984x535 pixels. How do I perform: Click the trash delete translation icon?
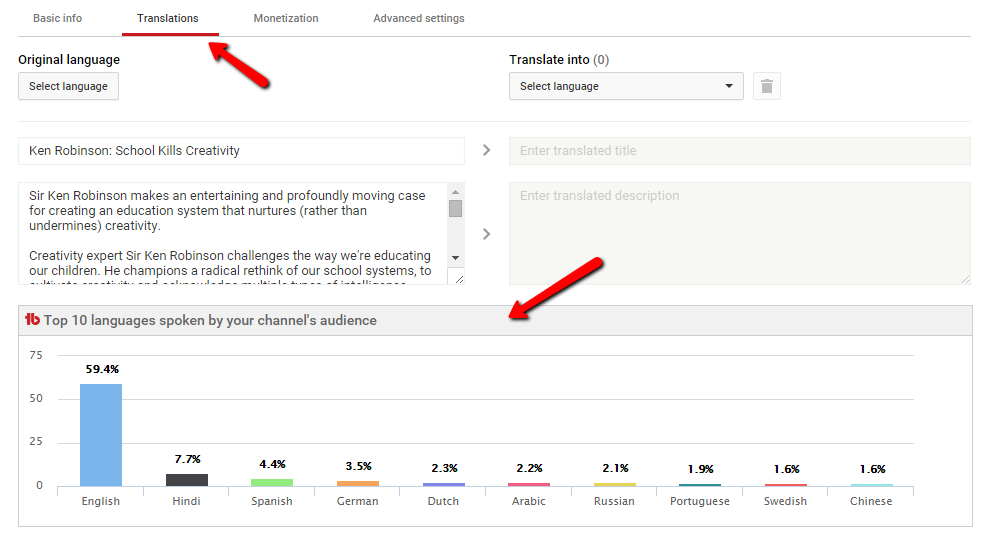point(766,86)
